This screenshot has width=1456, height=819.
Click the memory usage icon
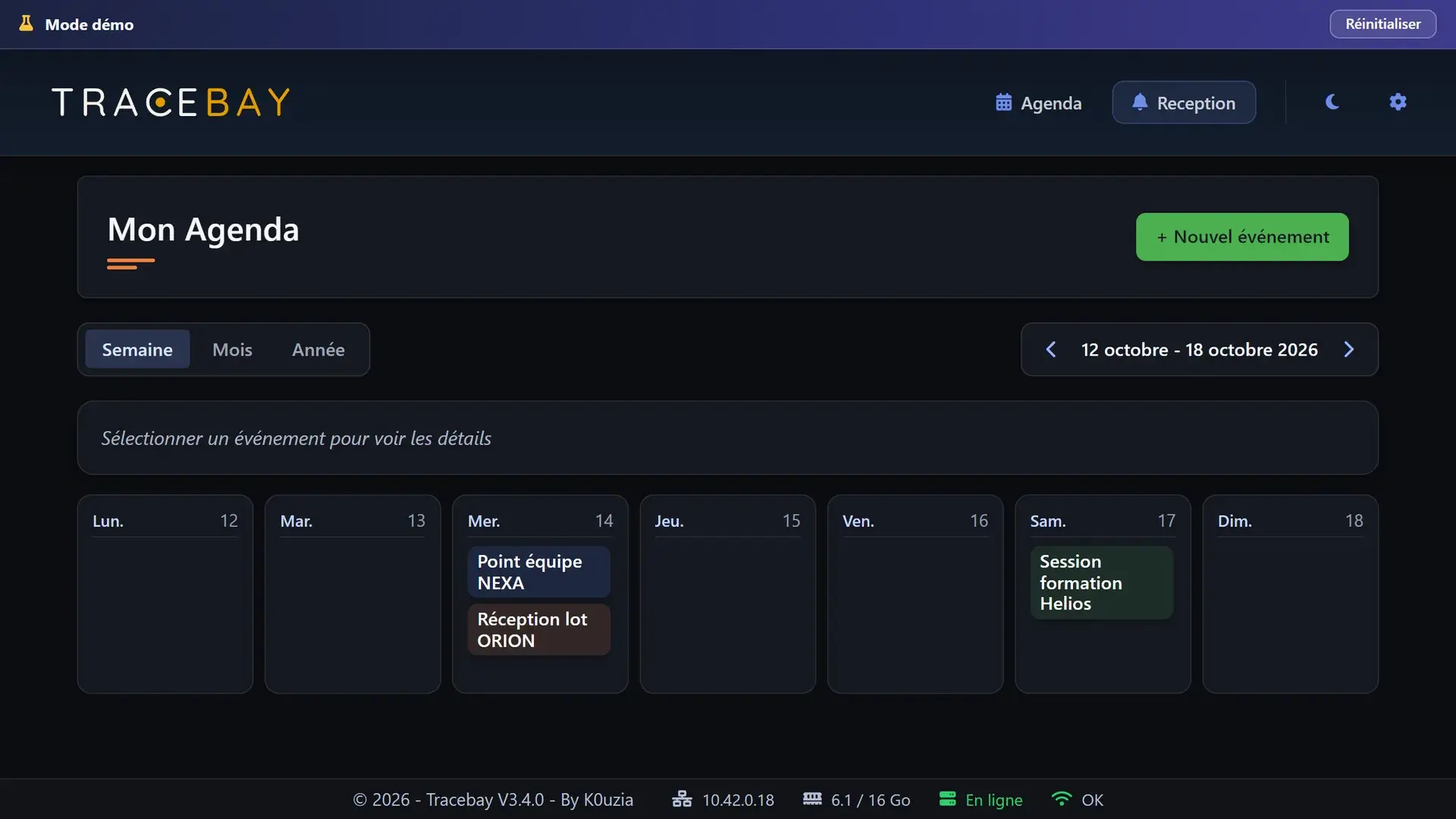812,799
